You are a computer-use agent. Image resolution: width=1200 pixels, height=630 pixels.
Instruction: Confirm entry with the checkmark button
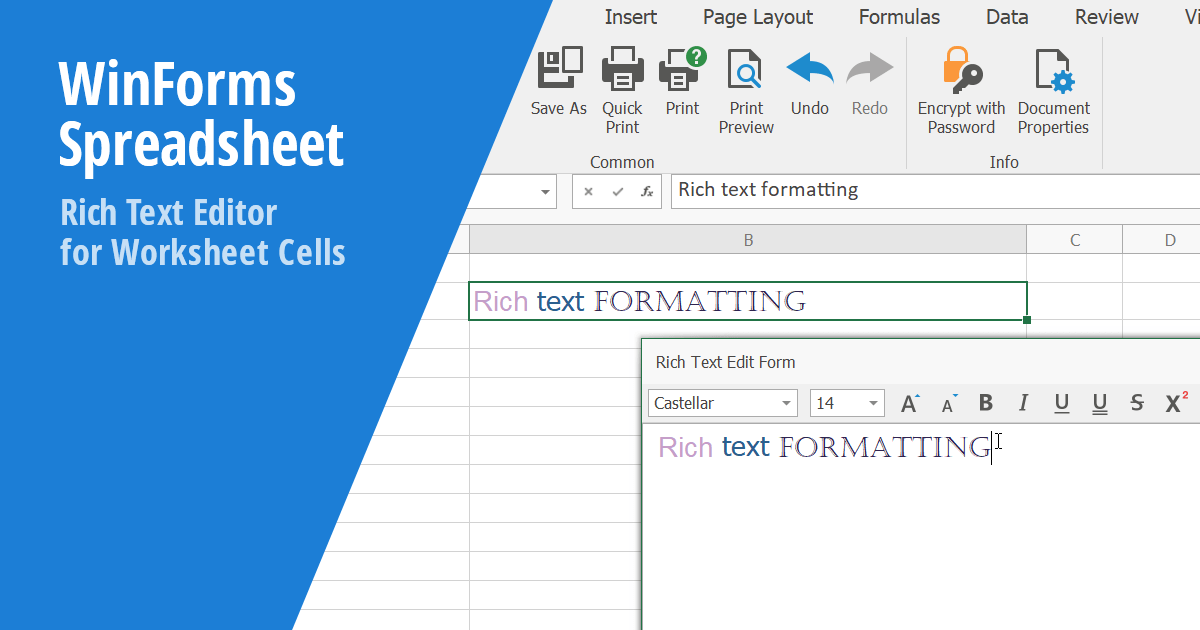(x=617, y=191)
